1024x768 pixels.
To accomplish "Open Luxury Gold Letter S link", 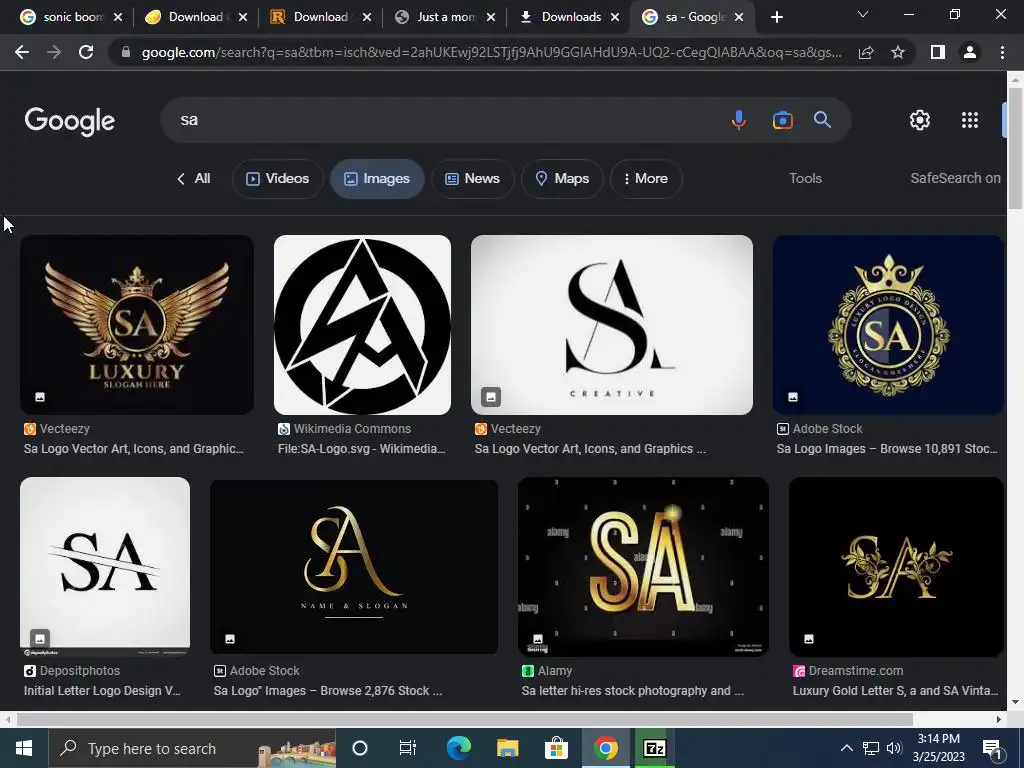I will pyautogui.click(x=895, y=690).
